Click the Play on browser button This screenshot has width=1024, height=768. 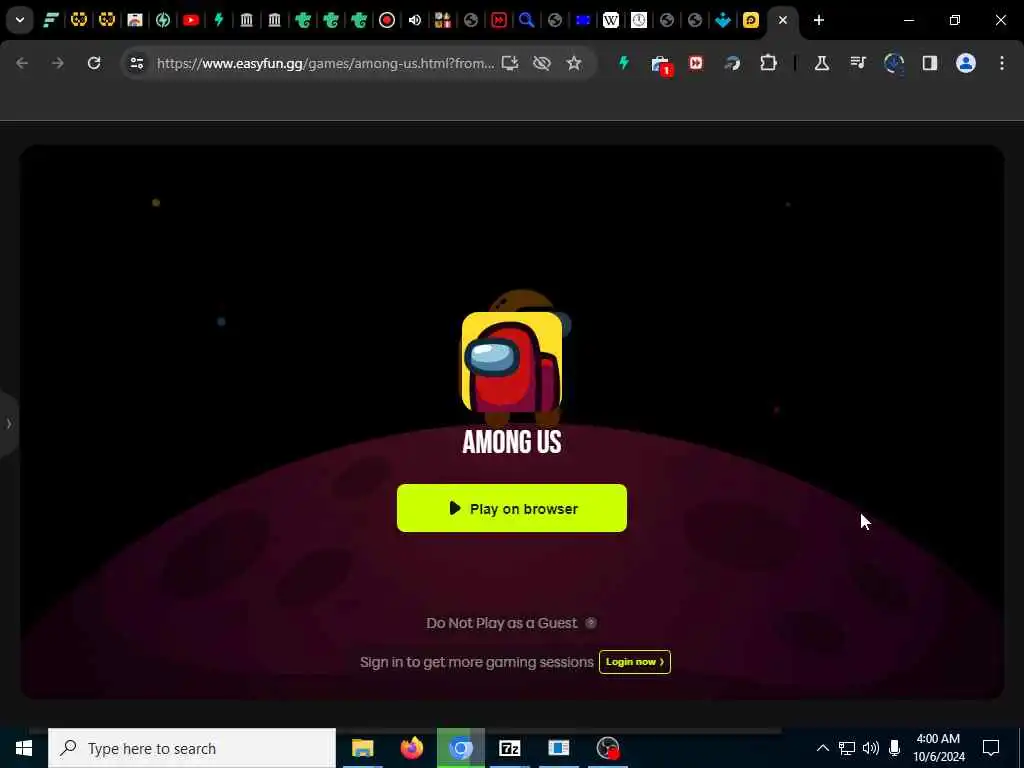click(511, 508)
